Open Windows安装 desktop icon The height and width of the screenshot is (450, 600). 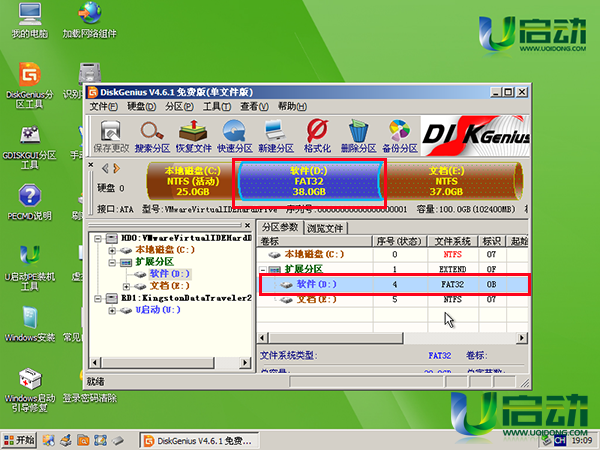[x=29, y=324]
